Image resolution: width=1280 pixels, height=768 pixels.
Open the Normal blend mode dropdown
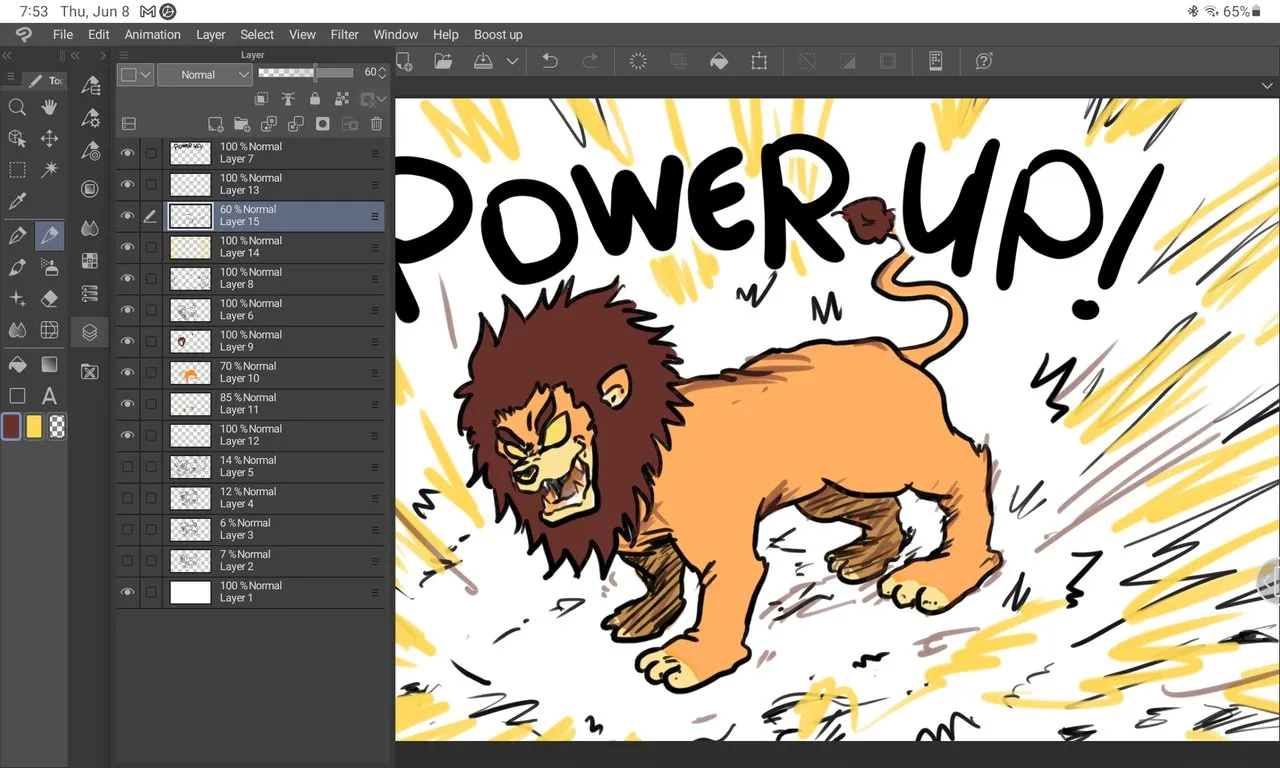(204, 74)
